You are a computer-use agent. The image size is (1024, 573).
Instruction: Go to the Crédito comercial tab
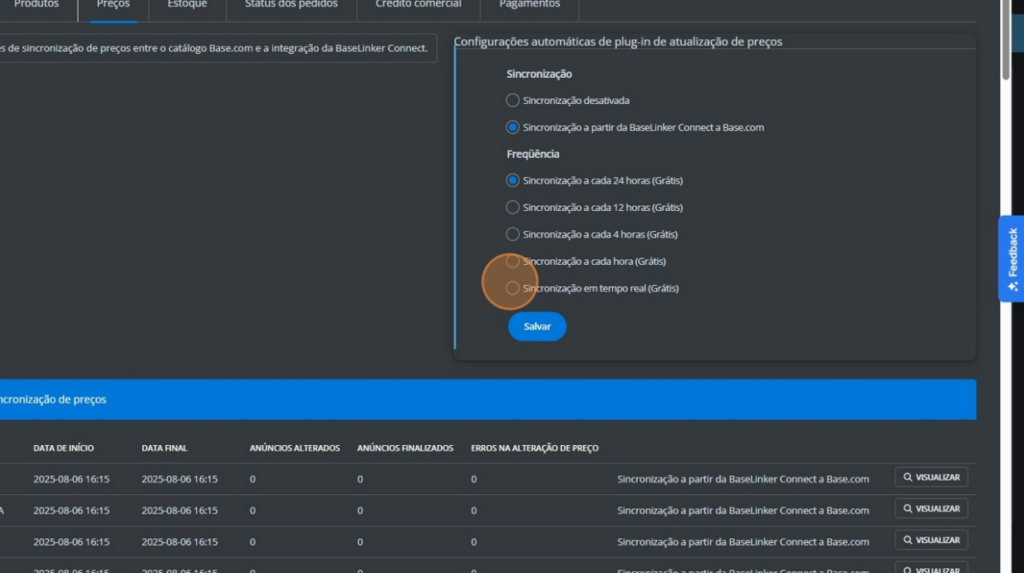(418, 5)
